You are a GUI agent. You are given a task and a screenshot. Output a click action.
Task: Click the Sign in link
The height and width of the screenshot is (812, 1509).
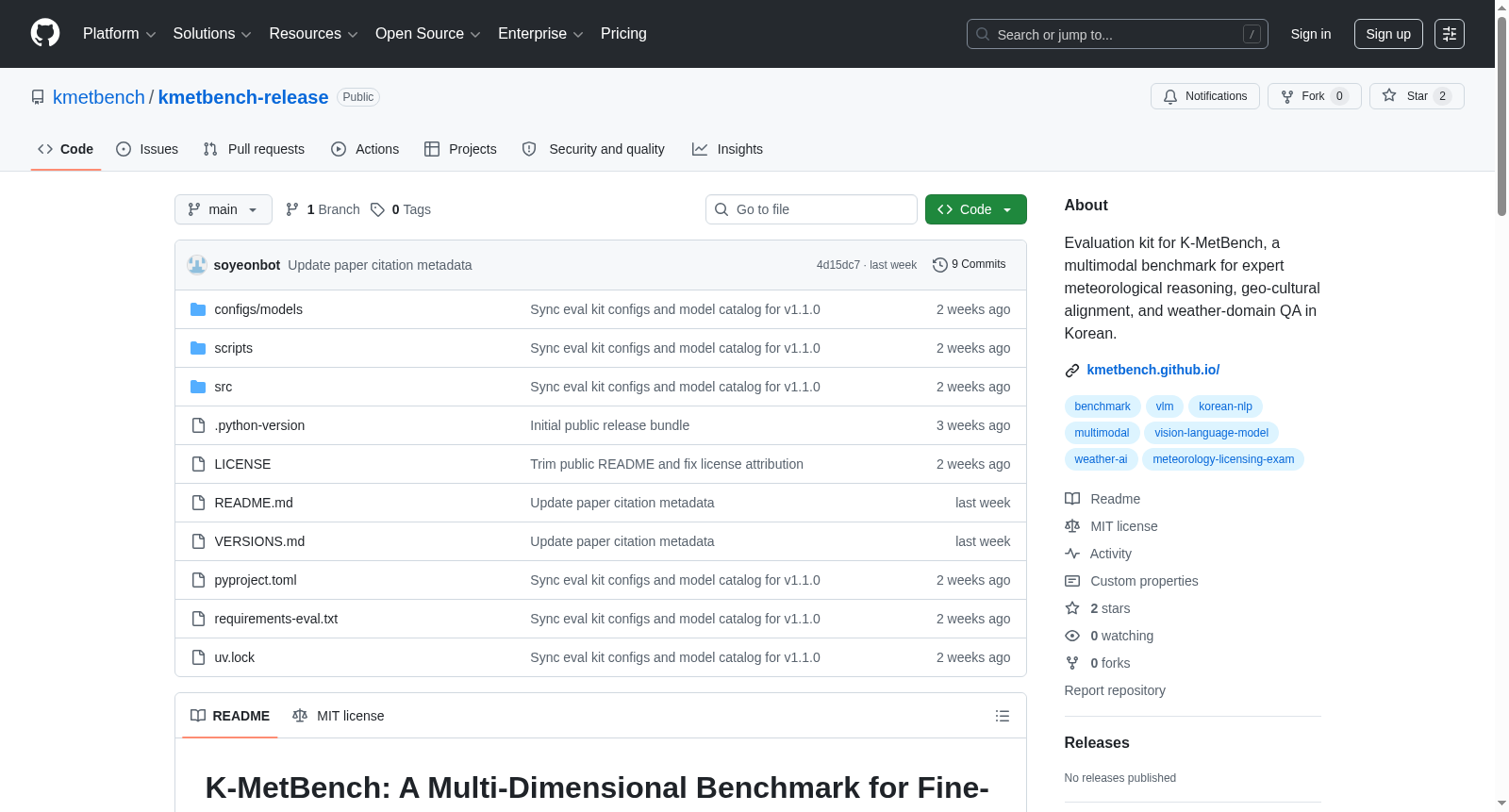1311,34
